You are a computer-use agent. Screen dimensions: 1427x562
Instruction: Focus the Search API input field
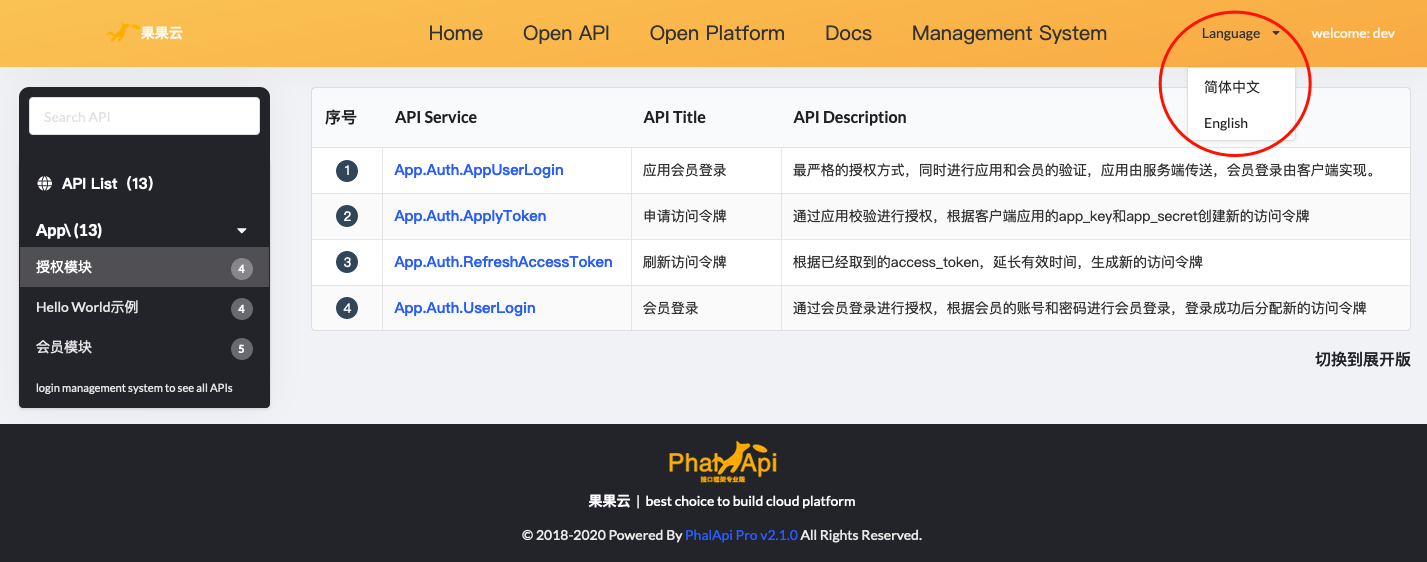(x=144, y=117)
